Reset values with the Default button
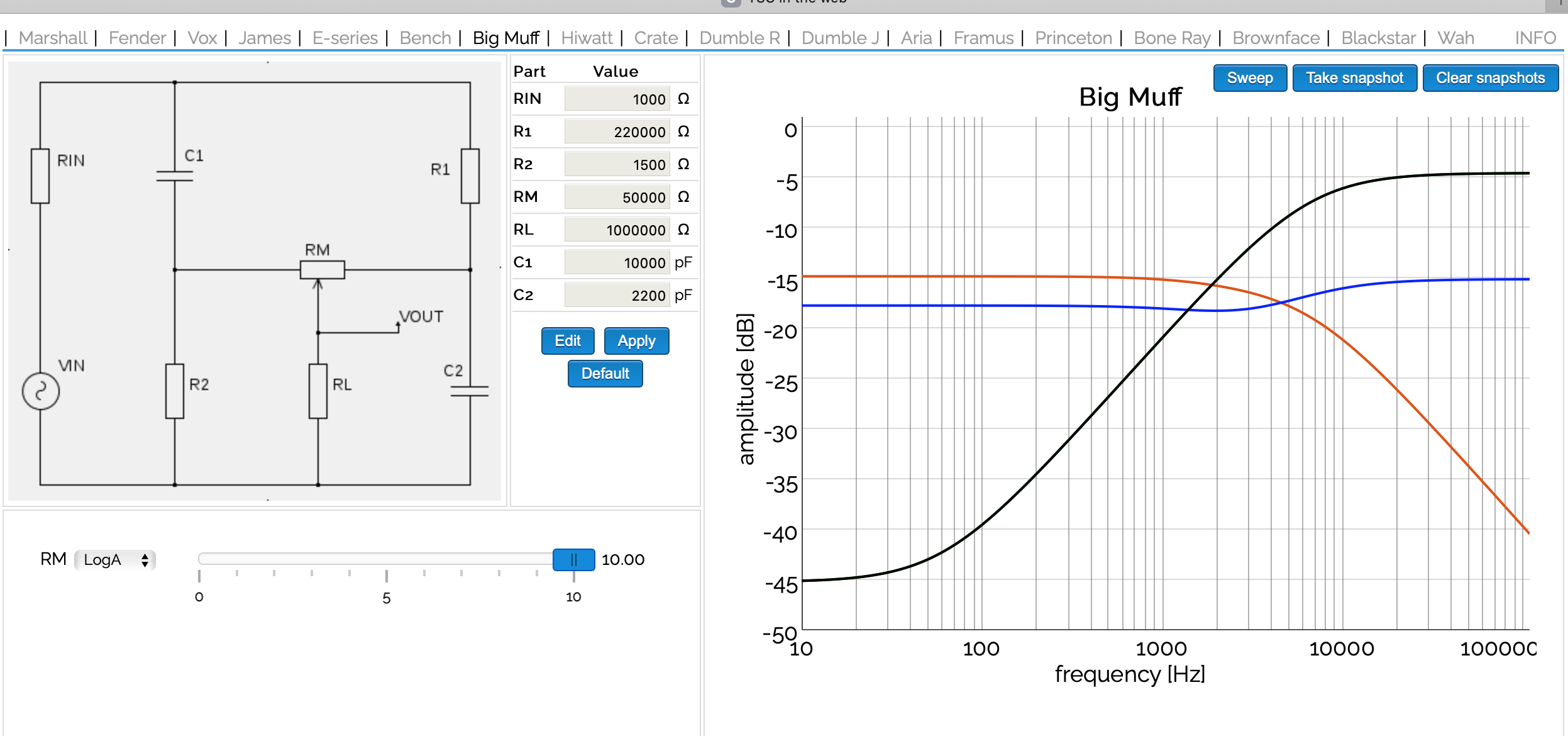Screen dimensions: 1568x736 pos(605,374)
